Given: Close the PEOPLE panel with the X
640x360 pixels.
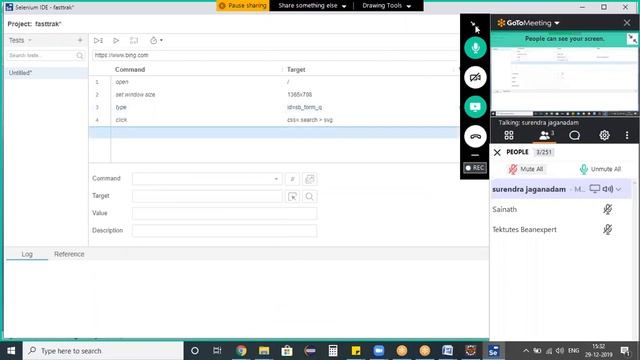Looking at the screenshot, I should 497,152.
